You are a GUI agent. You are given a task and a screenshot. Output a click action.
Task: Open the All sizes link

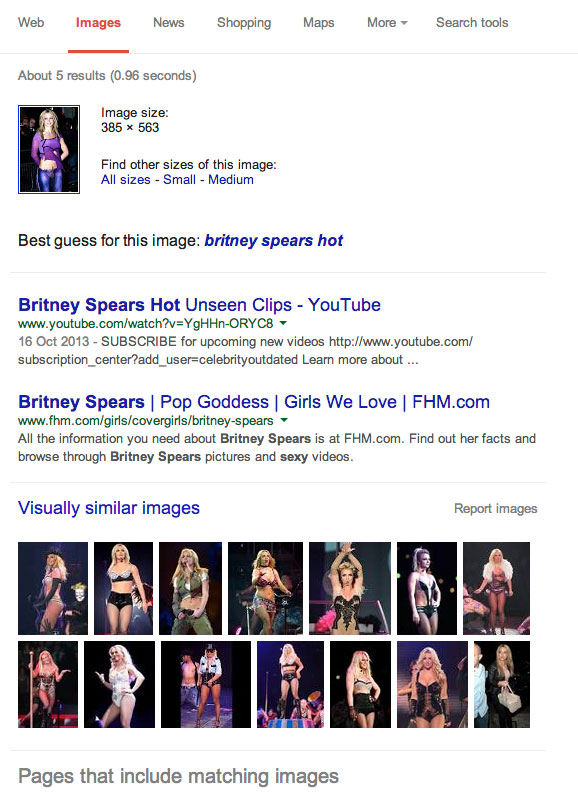(125, 180)
